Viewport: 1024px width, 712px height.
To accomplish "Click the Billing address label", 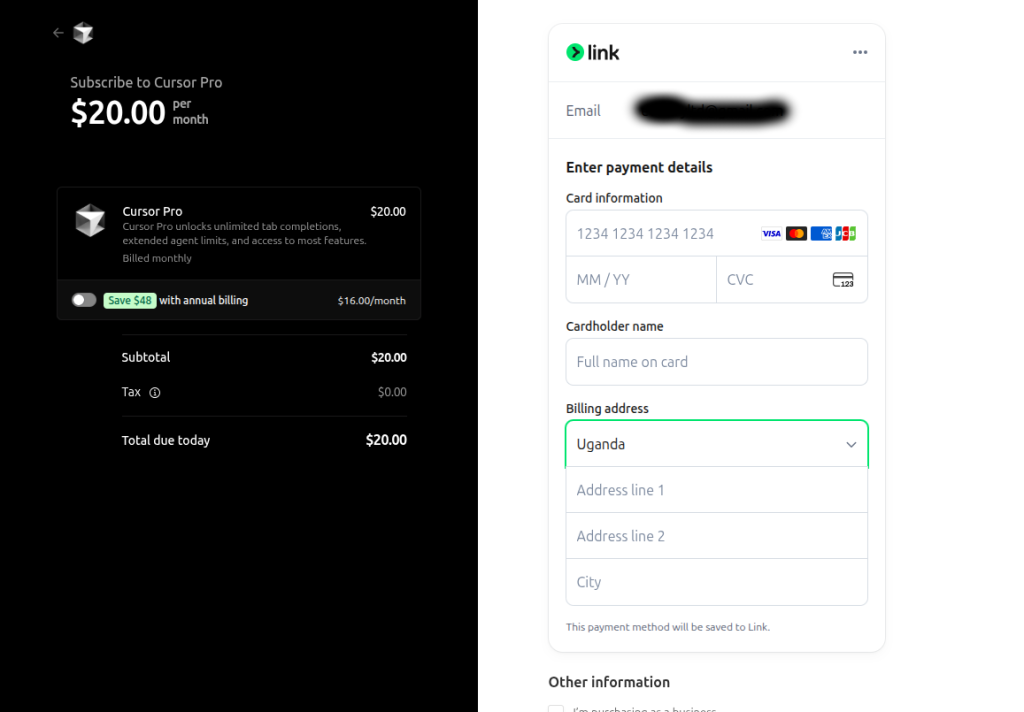I will coord(607,408).
